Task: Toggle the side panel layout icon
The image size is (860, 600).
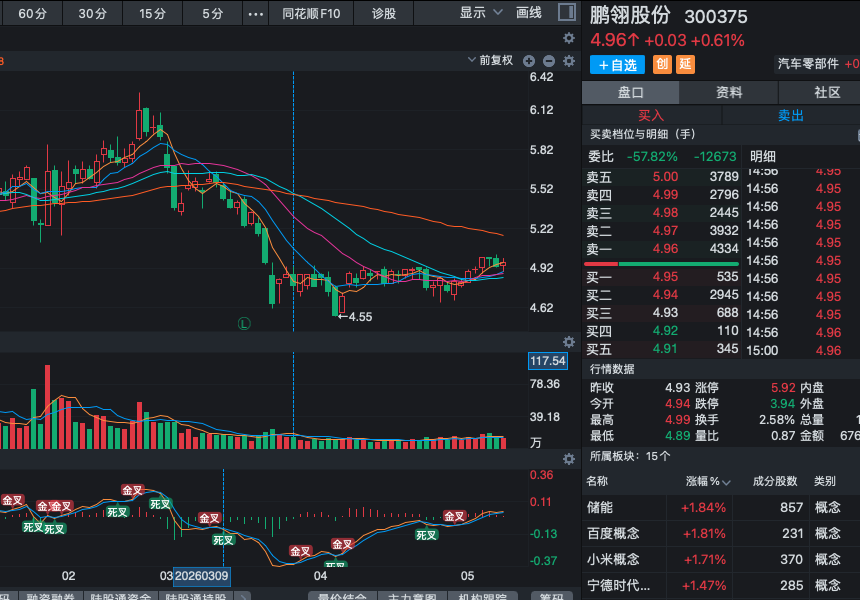Action: pos(567,12)
